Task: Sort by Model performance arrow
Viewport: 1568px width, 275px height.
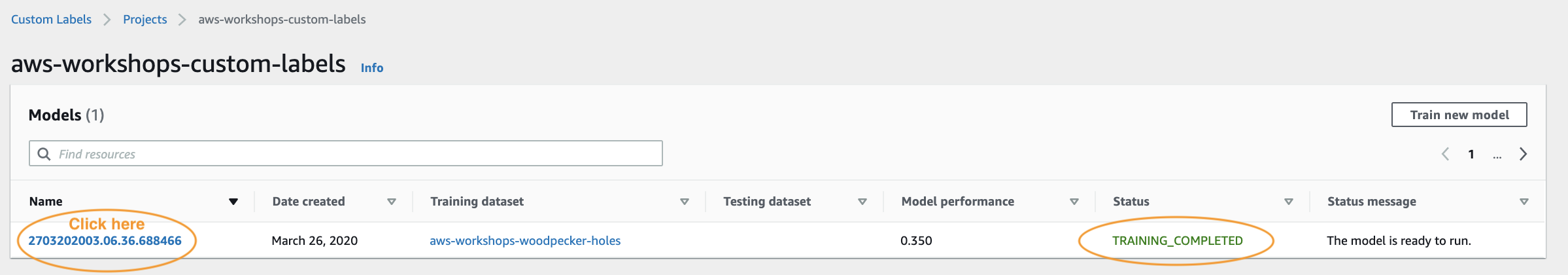Action: 1074,202
